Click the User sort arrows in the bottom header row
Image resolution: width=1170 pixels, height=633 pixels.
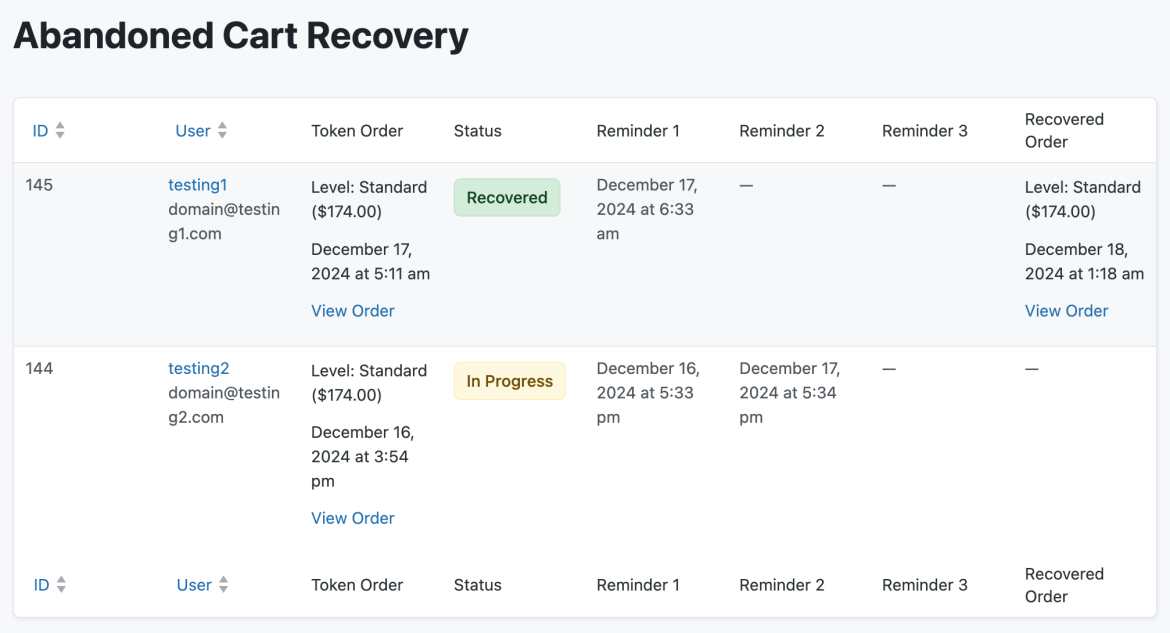pyautogui.click(x=223, y=584)
